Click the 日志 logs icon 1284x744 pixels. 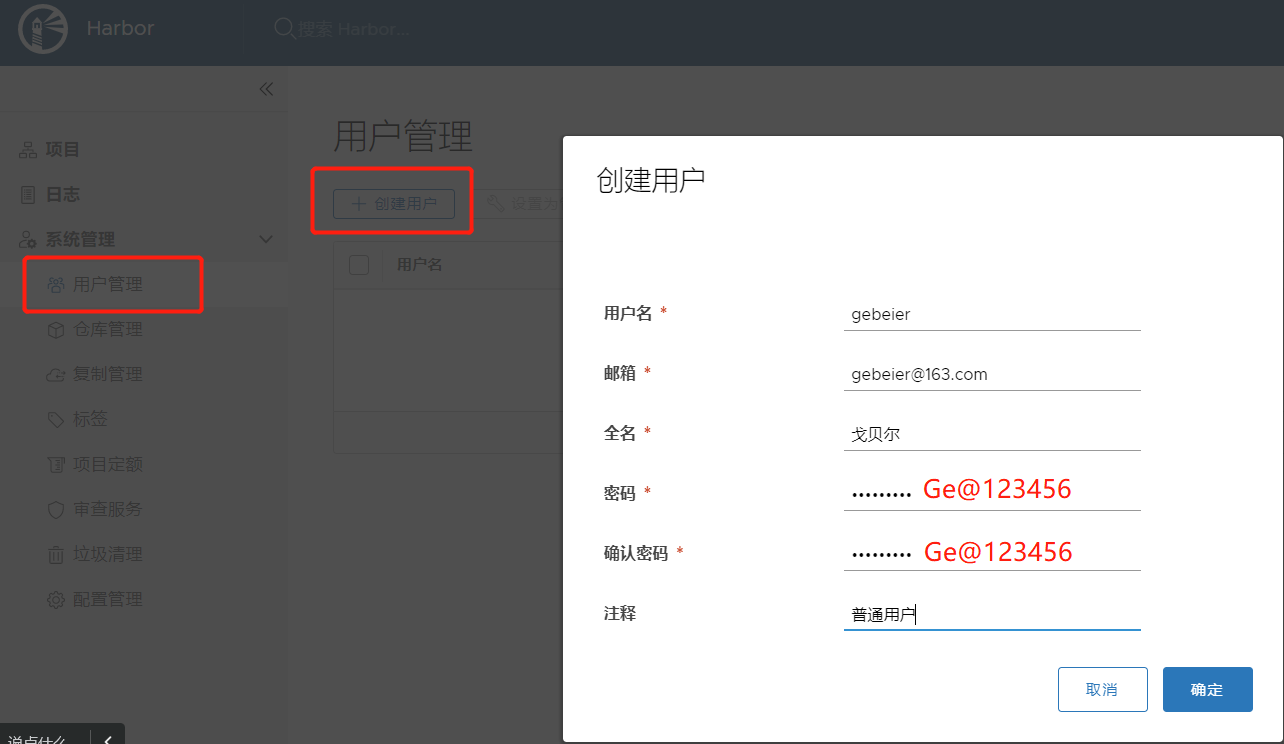(x=28, y=195)
